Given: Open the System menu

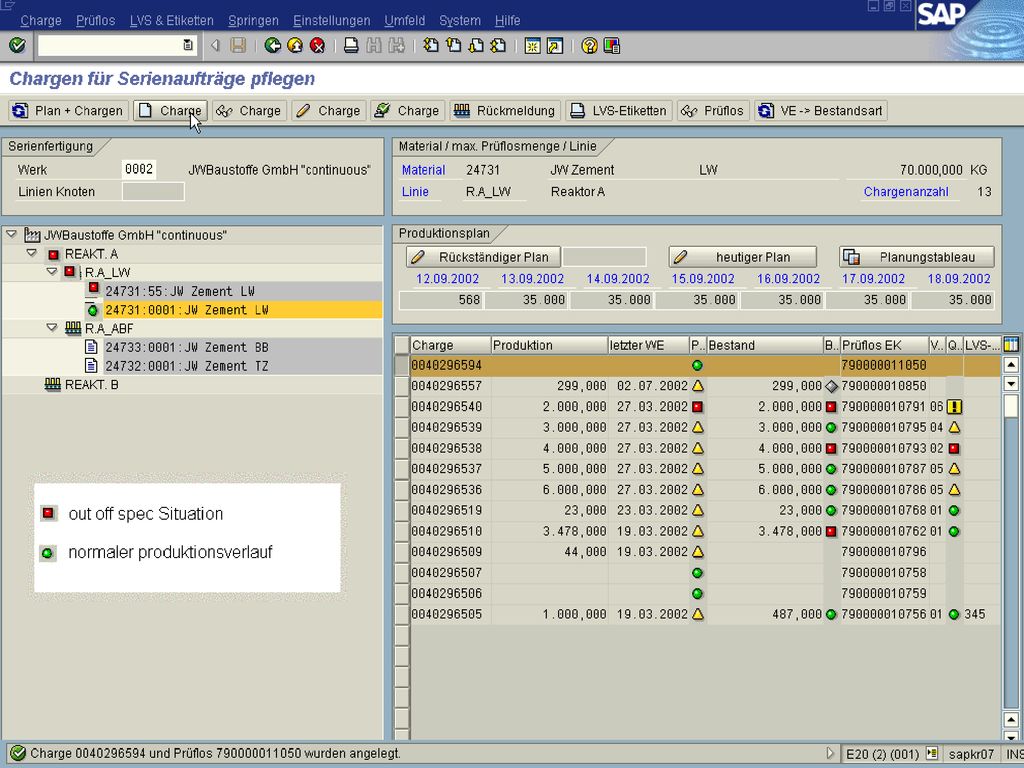Looking at the screenshot, I should point(460,21).
